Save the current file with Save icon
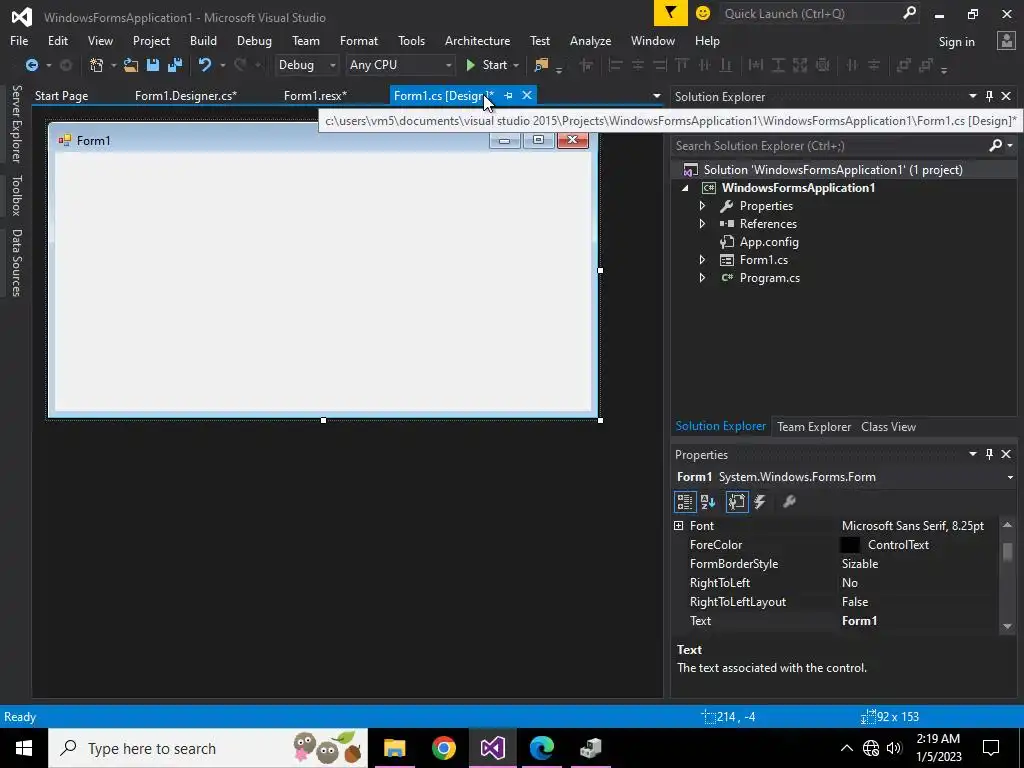The image size is (1024, 768). 153,65
